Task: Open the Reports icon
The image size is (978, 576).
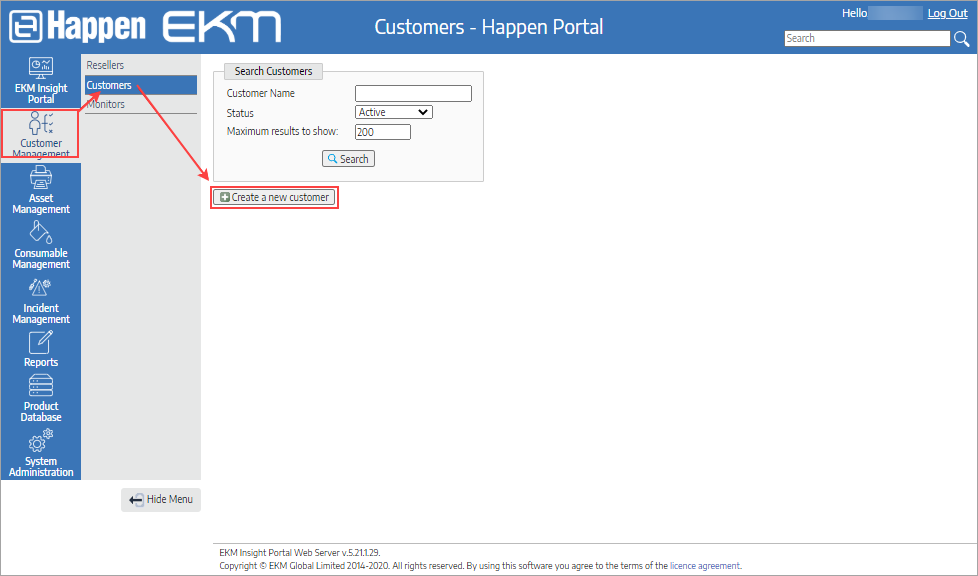Action: coord(41,342)
